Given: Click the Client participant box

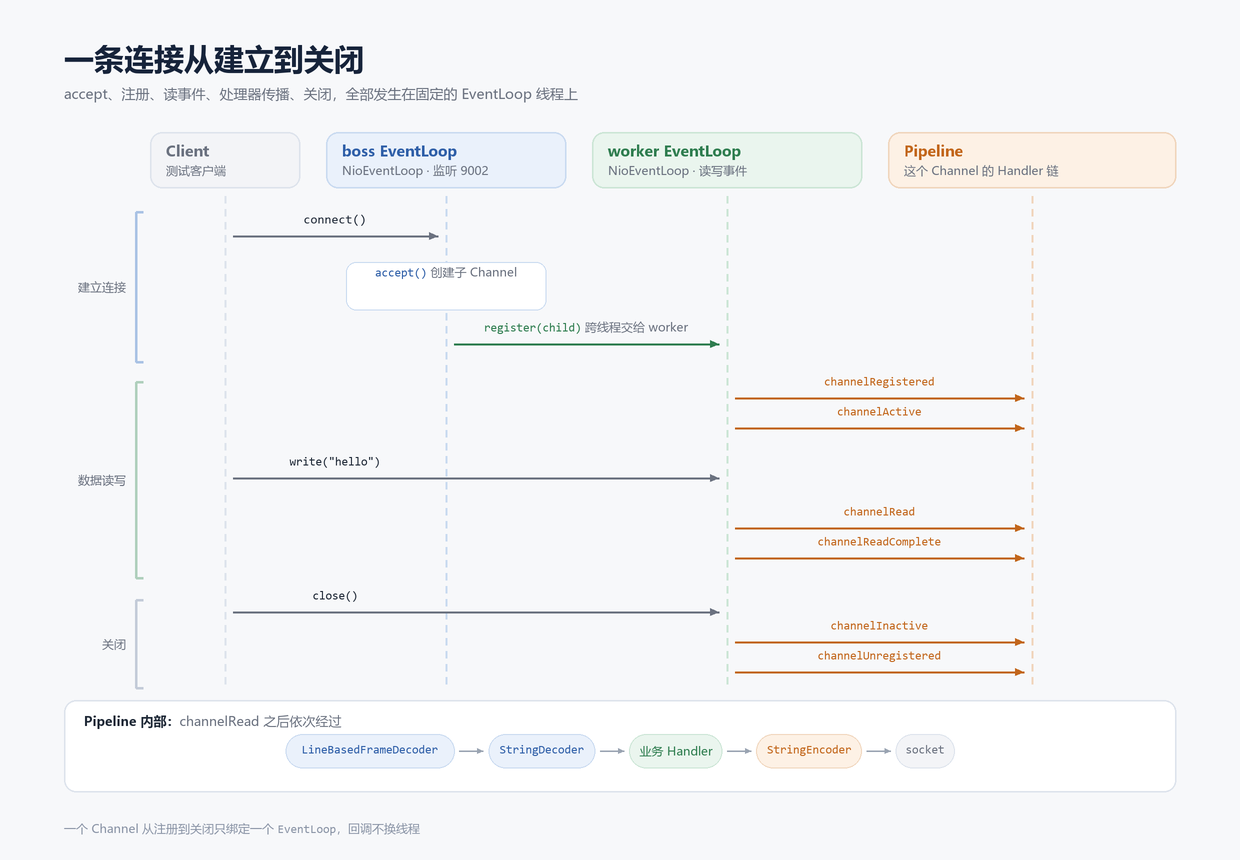Looking at the screenshot, I should pos(225,160).
